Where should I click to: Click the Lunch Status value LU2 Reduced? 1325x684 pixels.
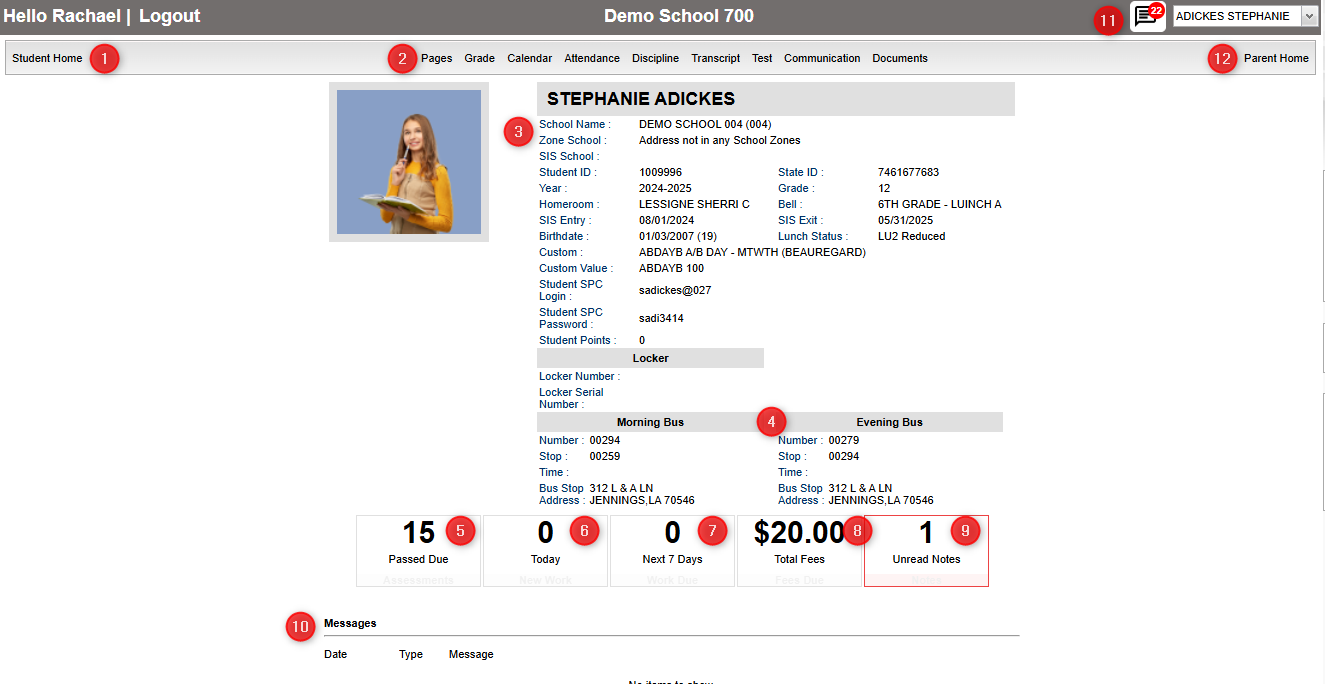911,236
